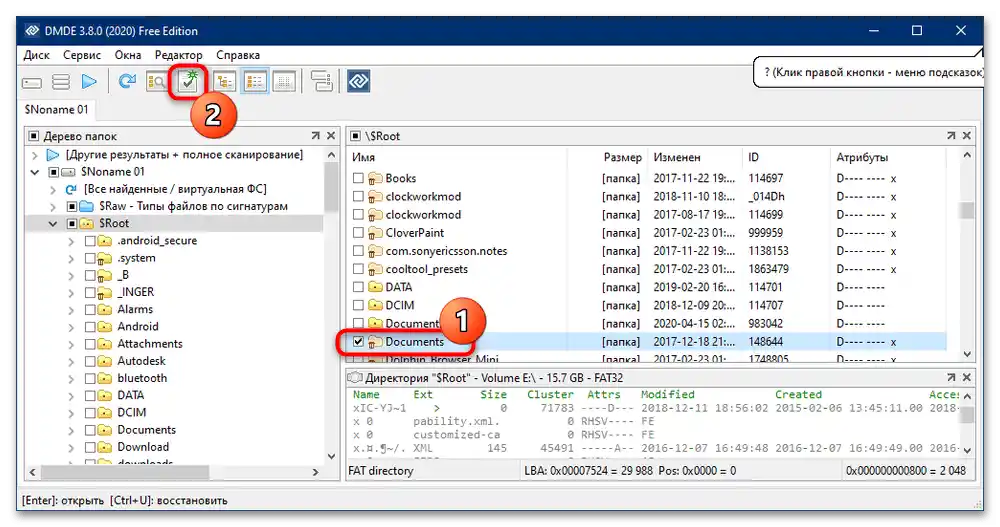Click the $Raw blue folder icon
Screen dimensions: 1000x527
click(86, 207)
